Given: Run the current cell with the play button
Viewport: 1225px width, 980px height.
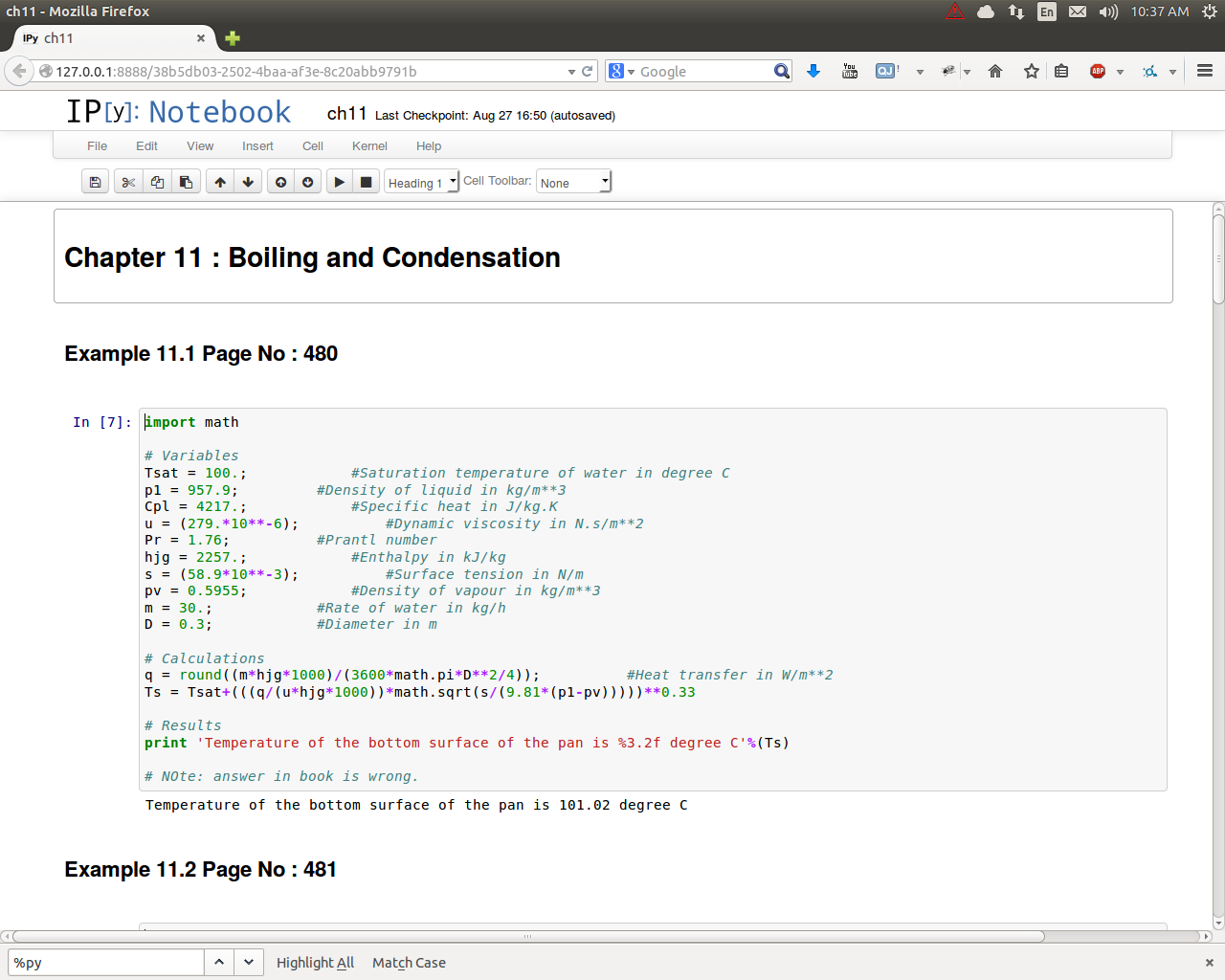Looking at the screenshot, I should (x=339, y=182).
